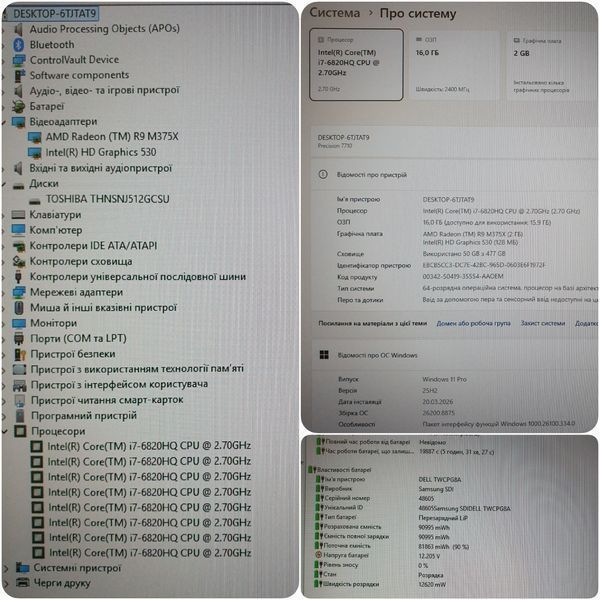The height and width of the screenshot is (600, 600).
Task: Click the Системні пристрої folder icon
Action: tap(22, 568)
